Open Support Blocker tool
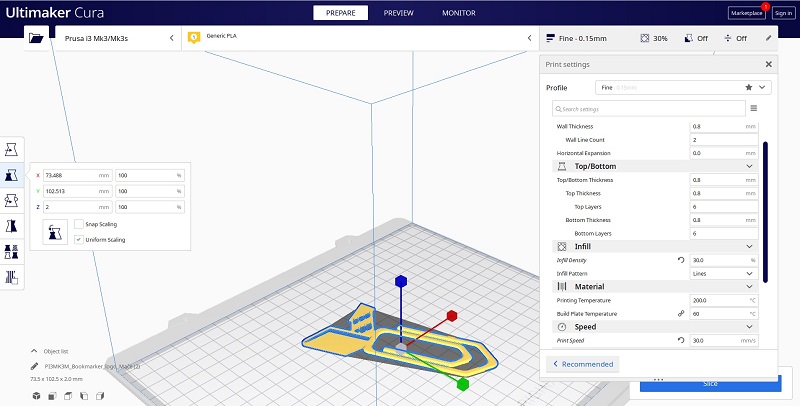Screen dimensions: 800x406 (11, 277)
